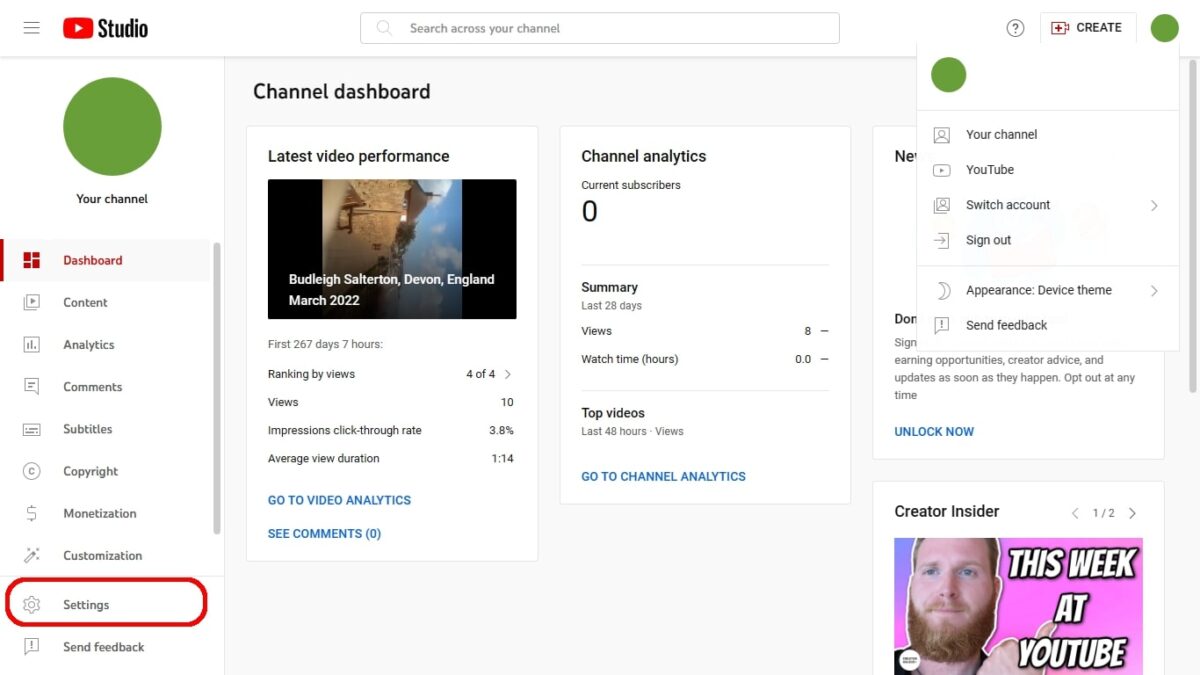Open the SEE COMMENTS (0) link

pos(324,534)
